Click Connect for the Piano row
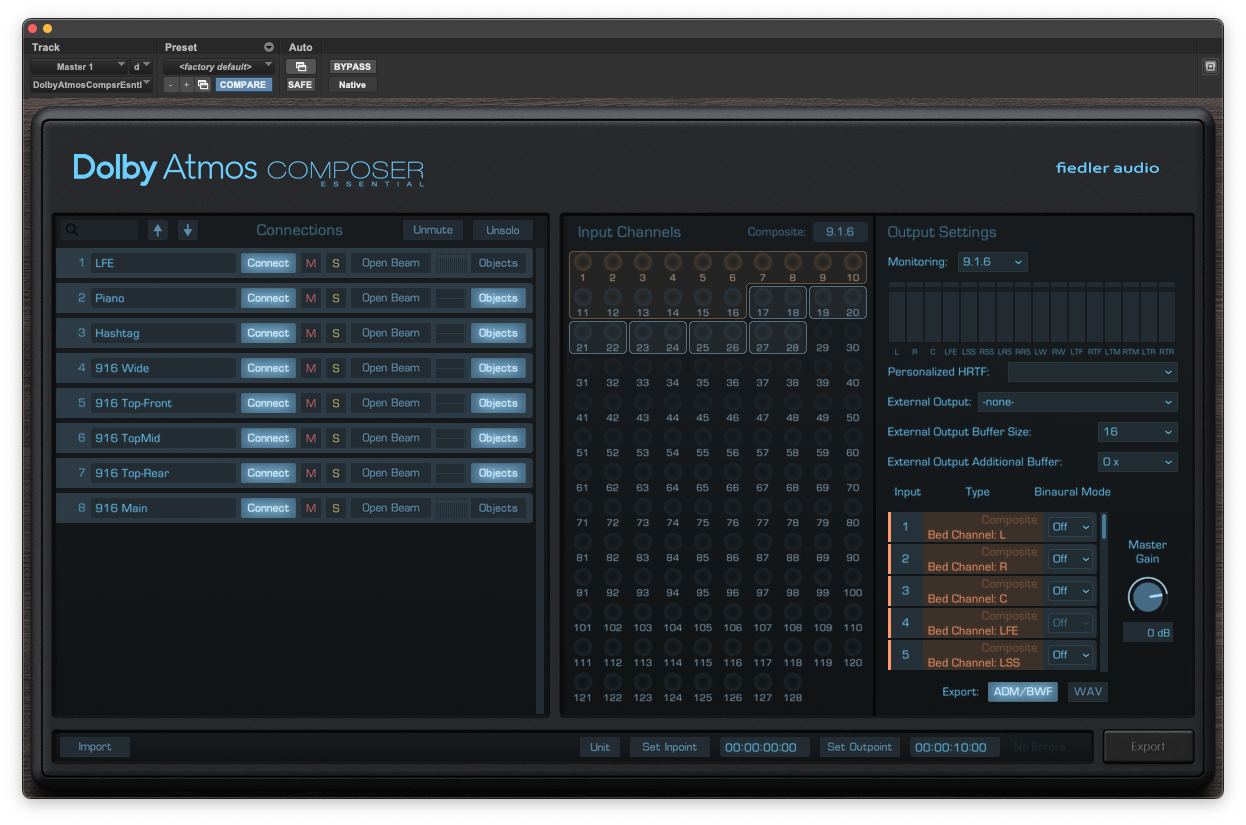 tap(268, 298)
